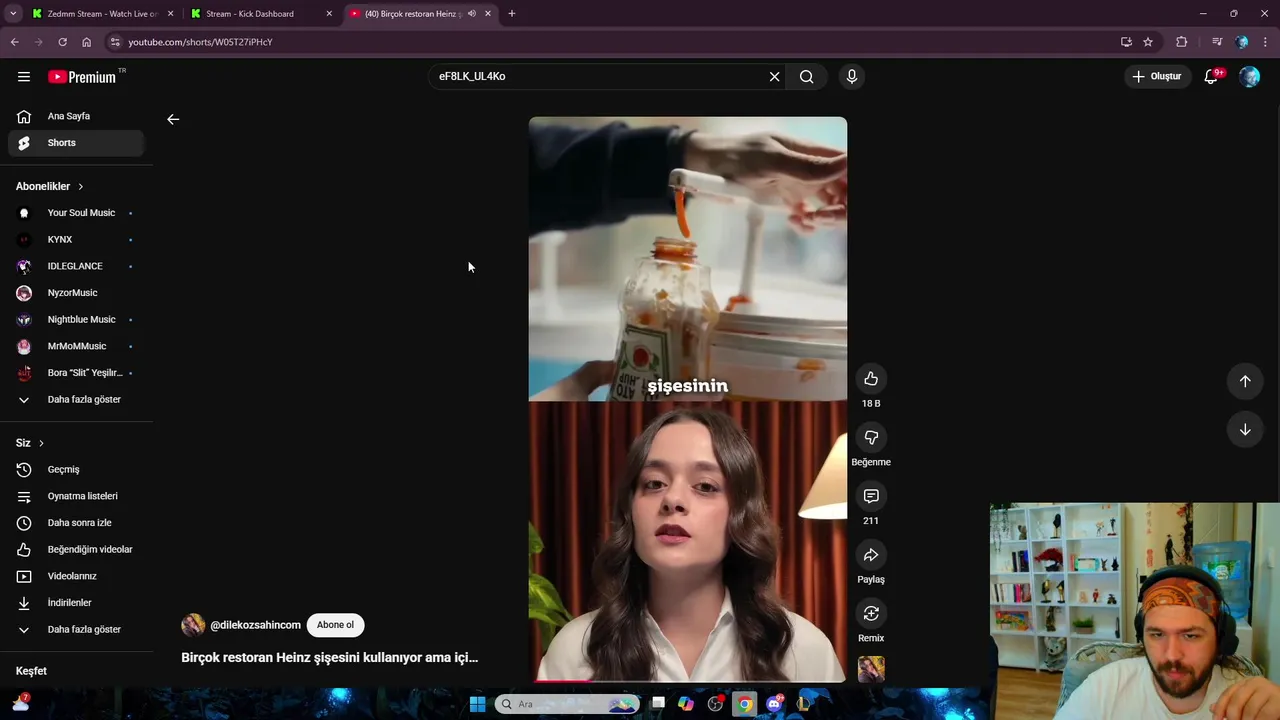Open Your Soul Music subscription
Image resolution: width=1280 pixels, height=720 pixels.
pyautogui.click(x=76, y=213)
